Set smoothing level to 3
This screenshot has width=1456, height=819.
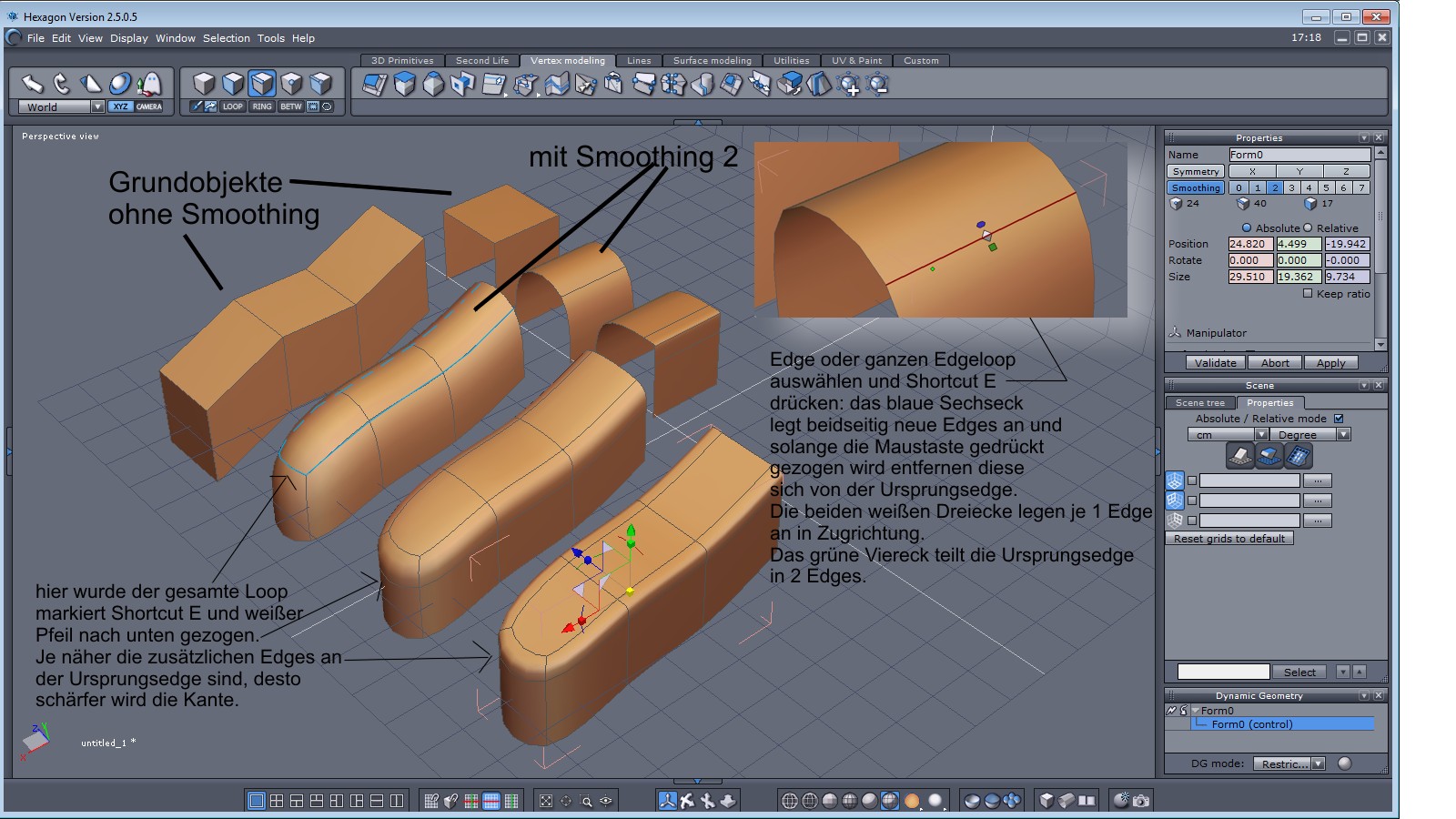pos(1291,187)
